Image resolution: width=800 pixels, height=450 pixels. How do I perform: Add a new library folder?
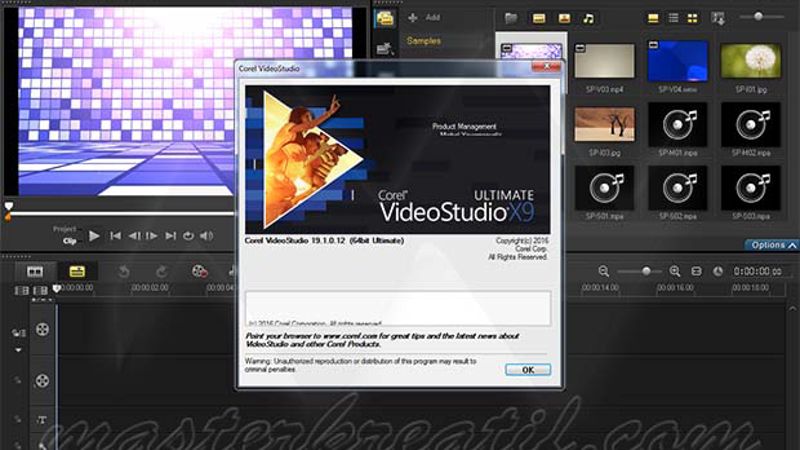coord(424,18)
